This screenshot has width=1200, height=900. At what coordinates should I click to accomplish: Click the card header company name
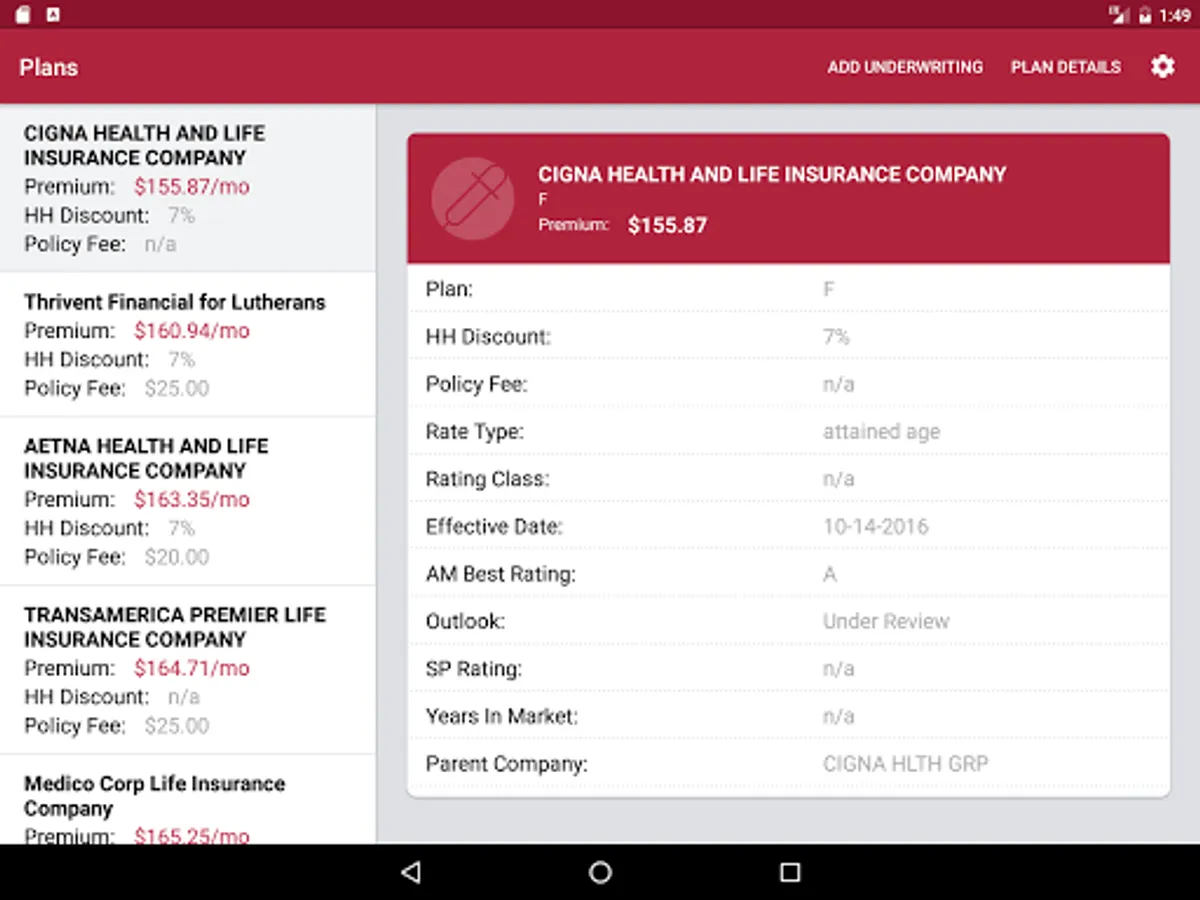click(x=772, y=174)
